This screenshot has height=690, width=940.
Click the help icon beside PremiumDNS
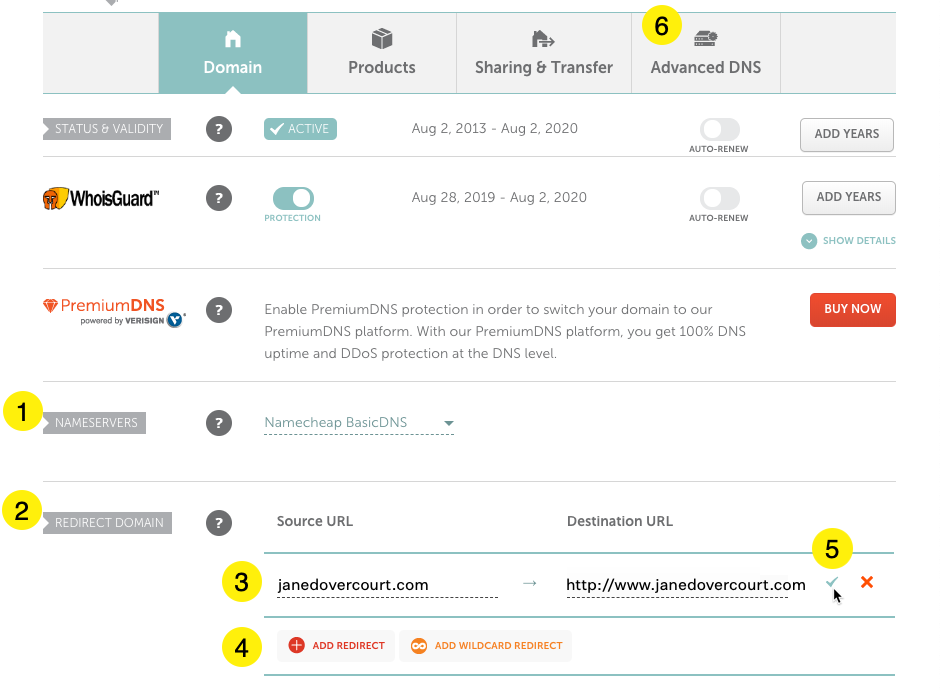pos(219,310)
